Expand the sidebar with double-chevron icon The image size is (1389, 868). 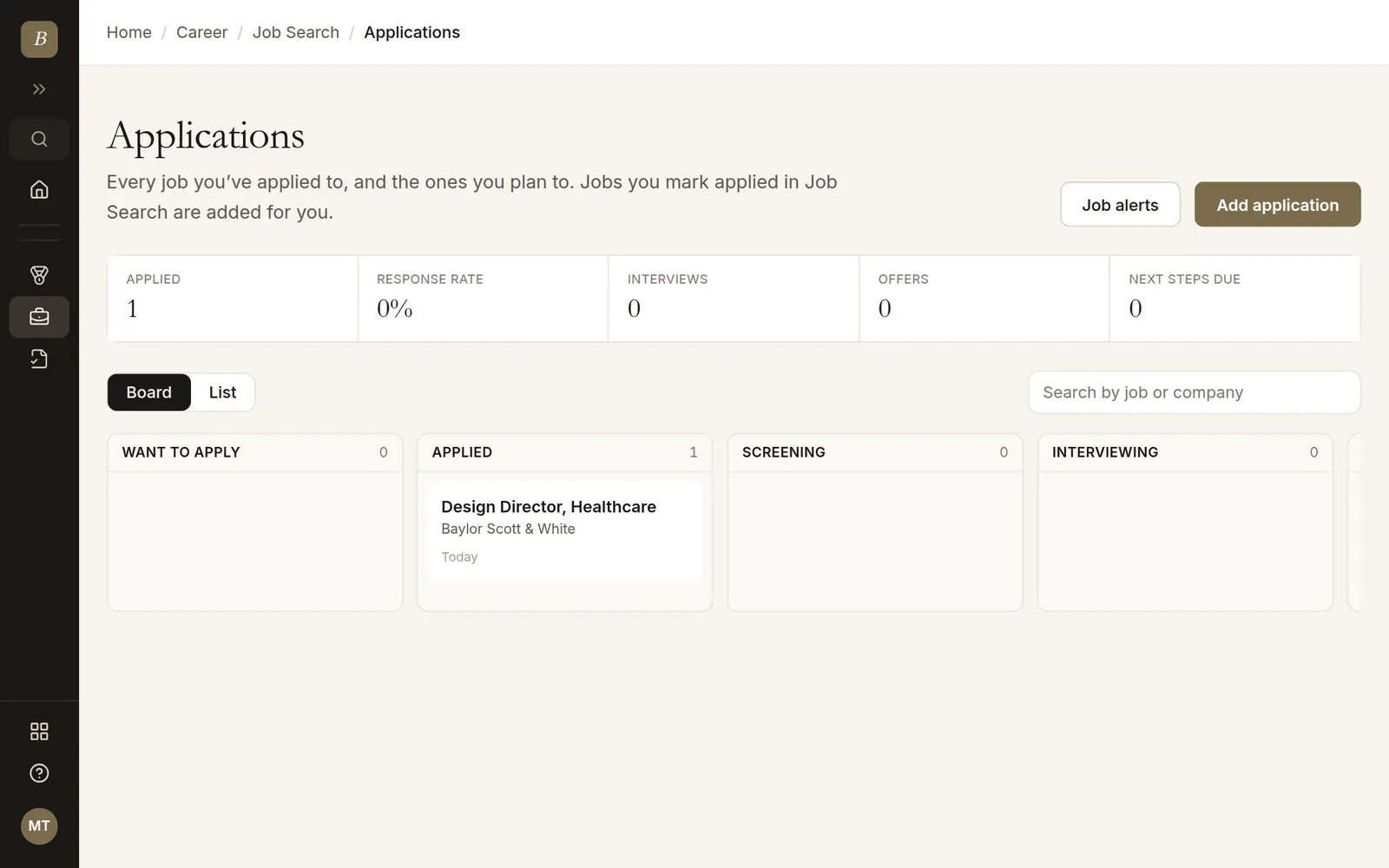(x=39, y=89)
